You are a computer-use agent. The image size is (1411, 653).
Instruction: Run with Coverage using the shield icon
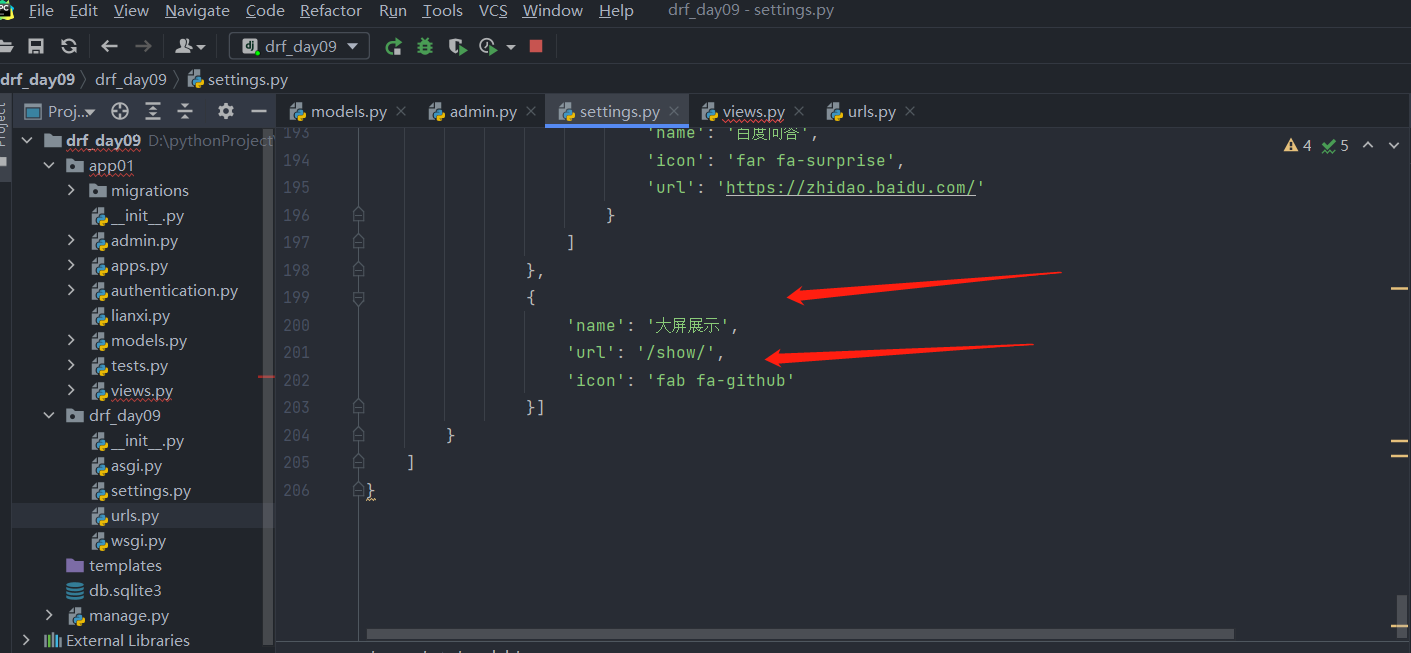tap(457, 46)
